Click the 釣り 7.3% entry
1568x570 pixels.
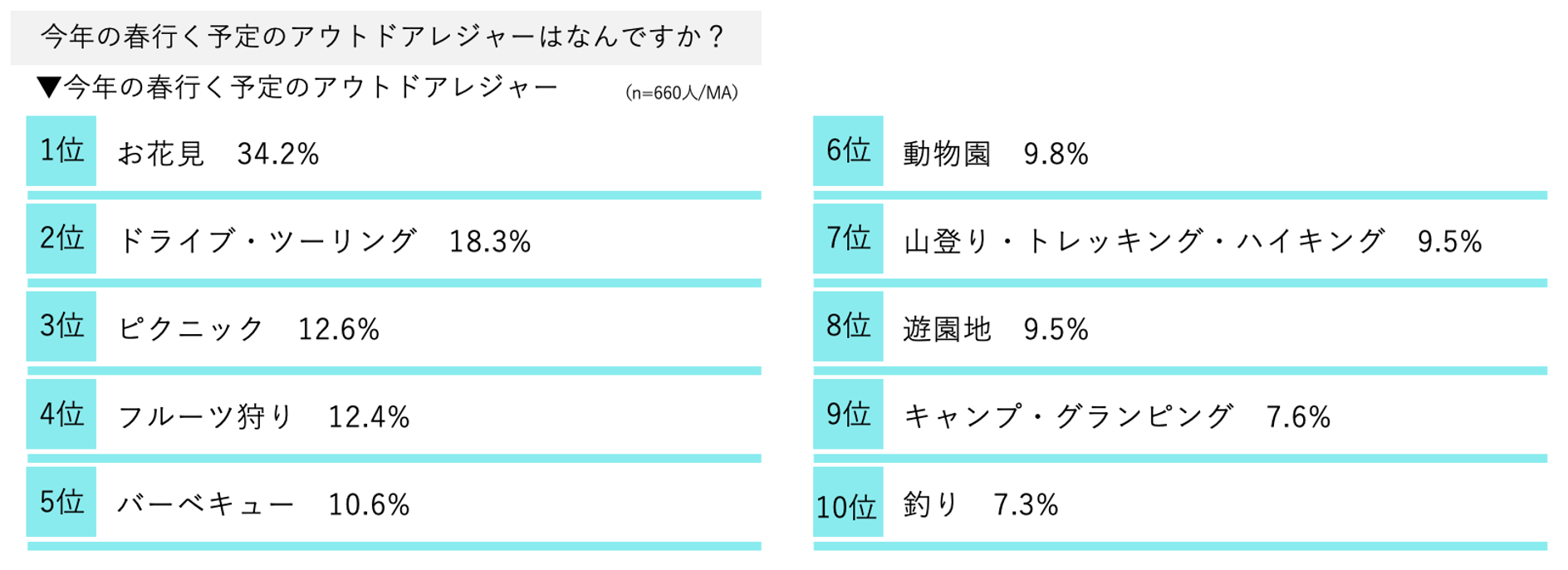point(980,505)
